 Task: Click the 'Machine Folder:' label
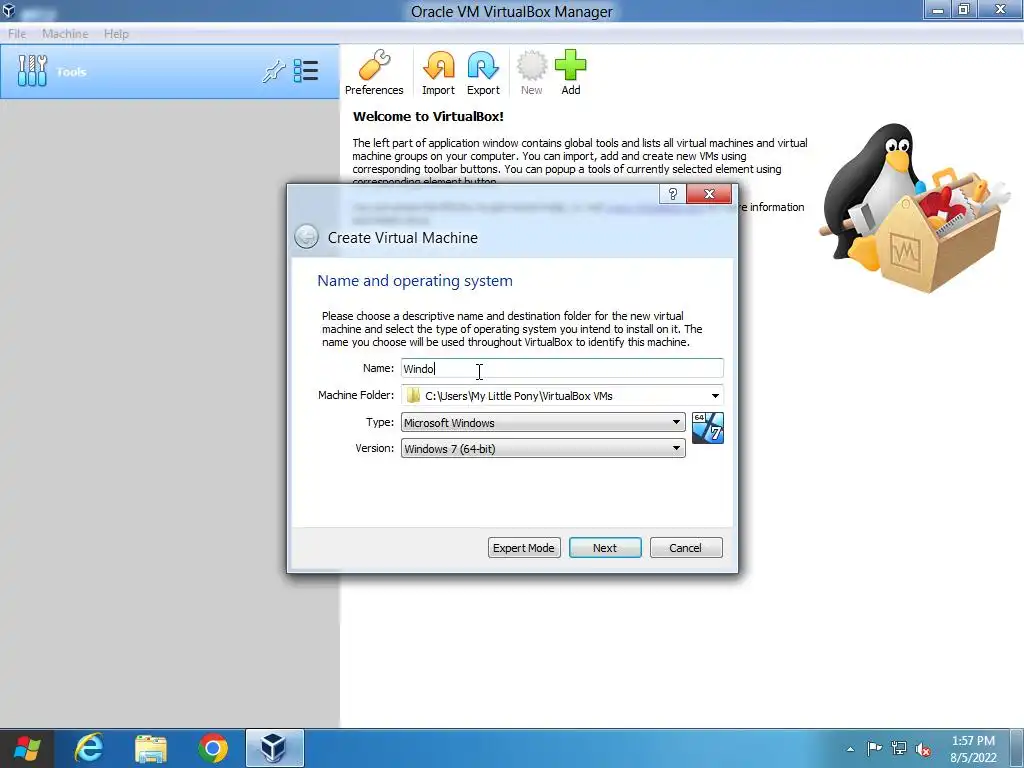(356, 395)
